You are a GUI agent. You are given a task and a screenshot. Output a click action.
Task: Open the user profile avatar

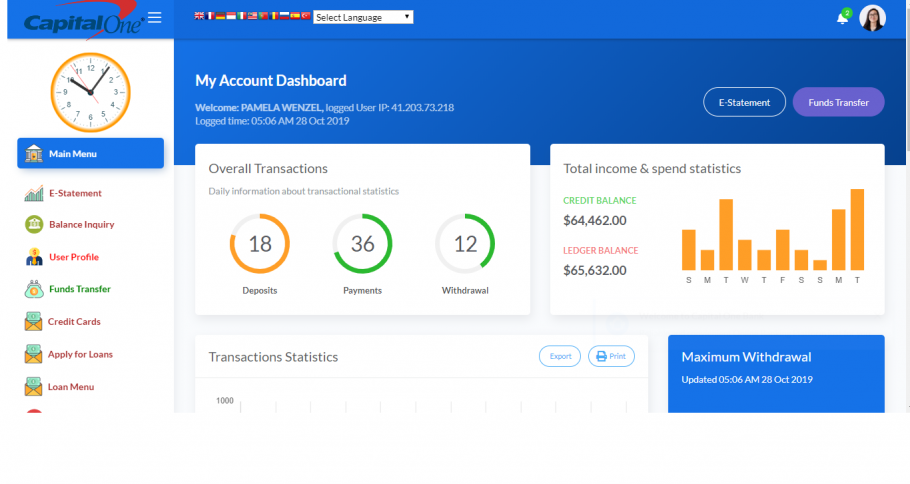click(x=872, y=18)
